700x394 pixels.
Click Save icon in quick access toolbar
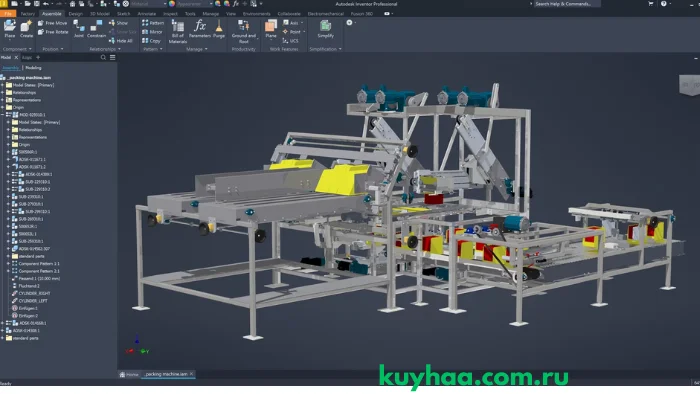[x=36, y=4]
